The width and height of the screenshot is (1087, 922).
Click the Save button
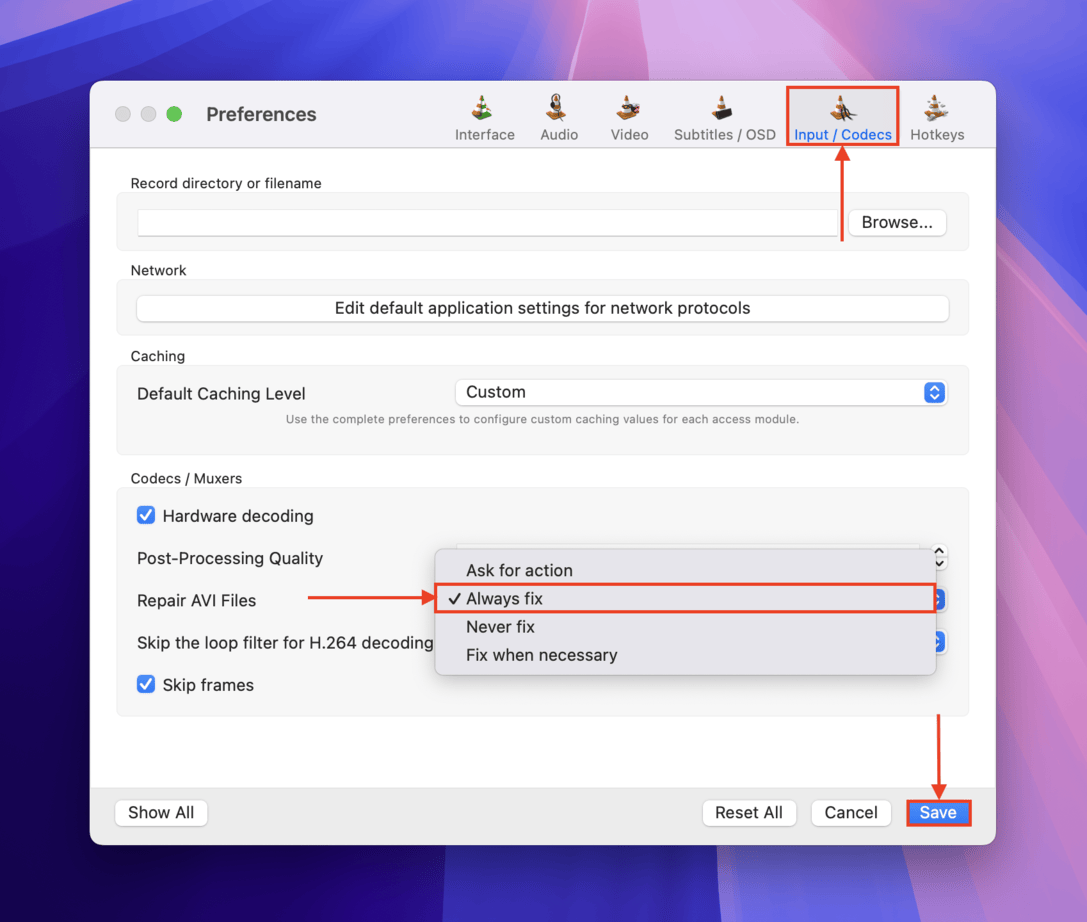938,812
